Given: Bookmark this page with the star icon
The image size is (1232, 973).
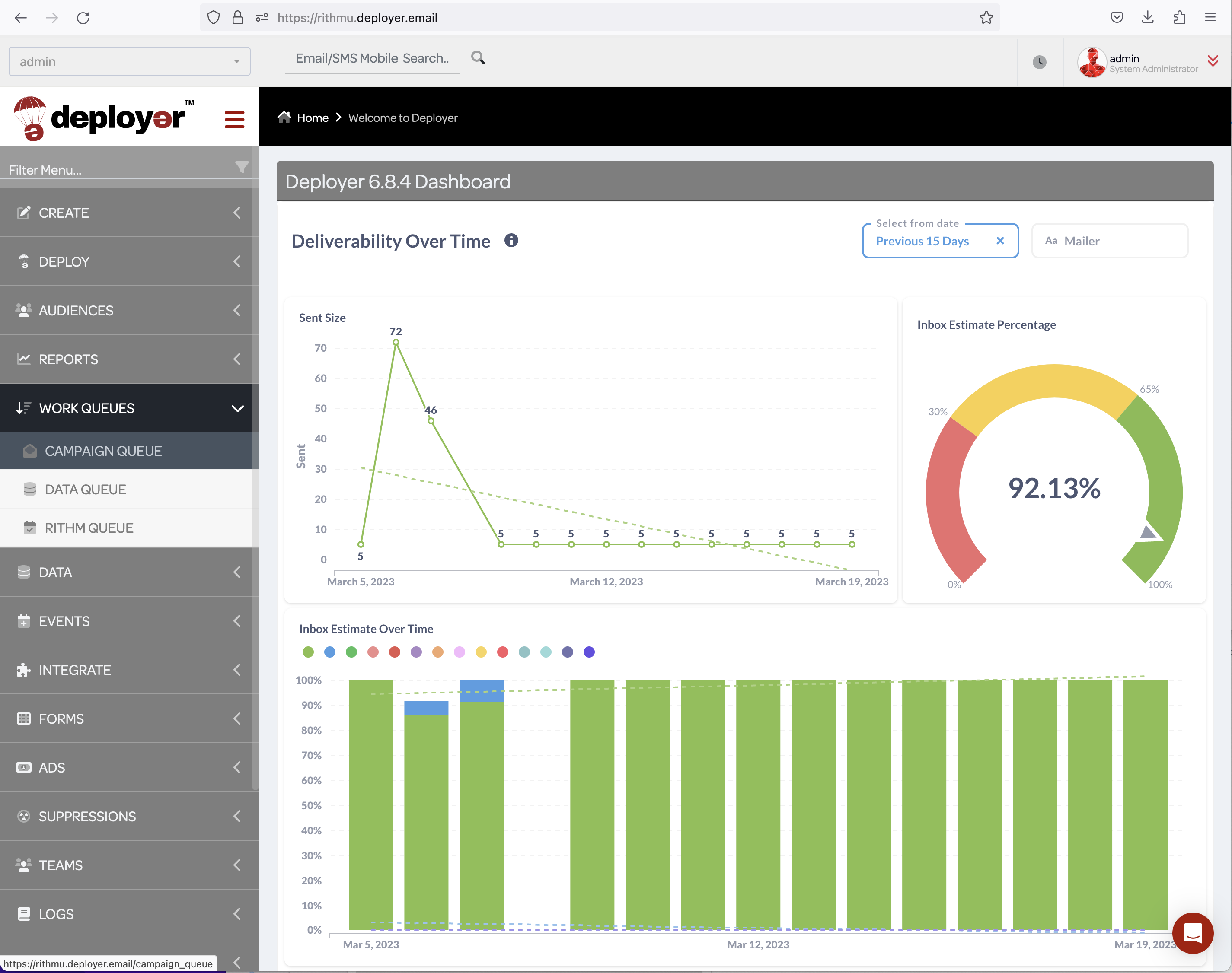Looking at the screenshot, I should (986, 18).
